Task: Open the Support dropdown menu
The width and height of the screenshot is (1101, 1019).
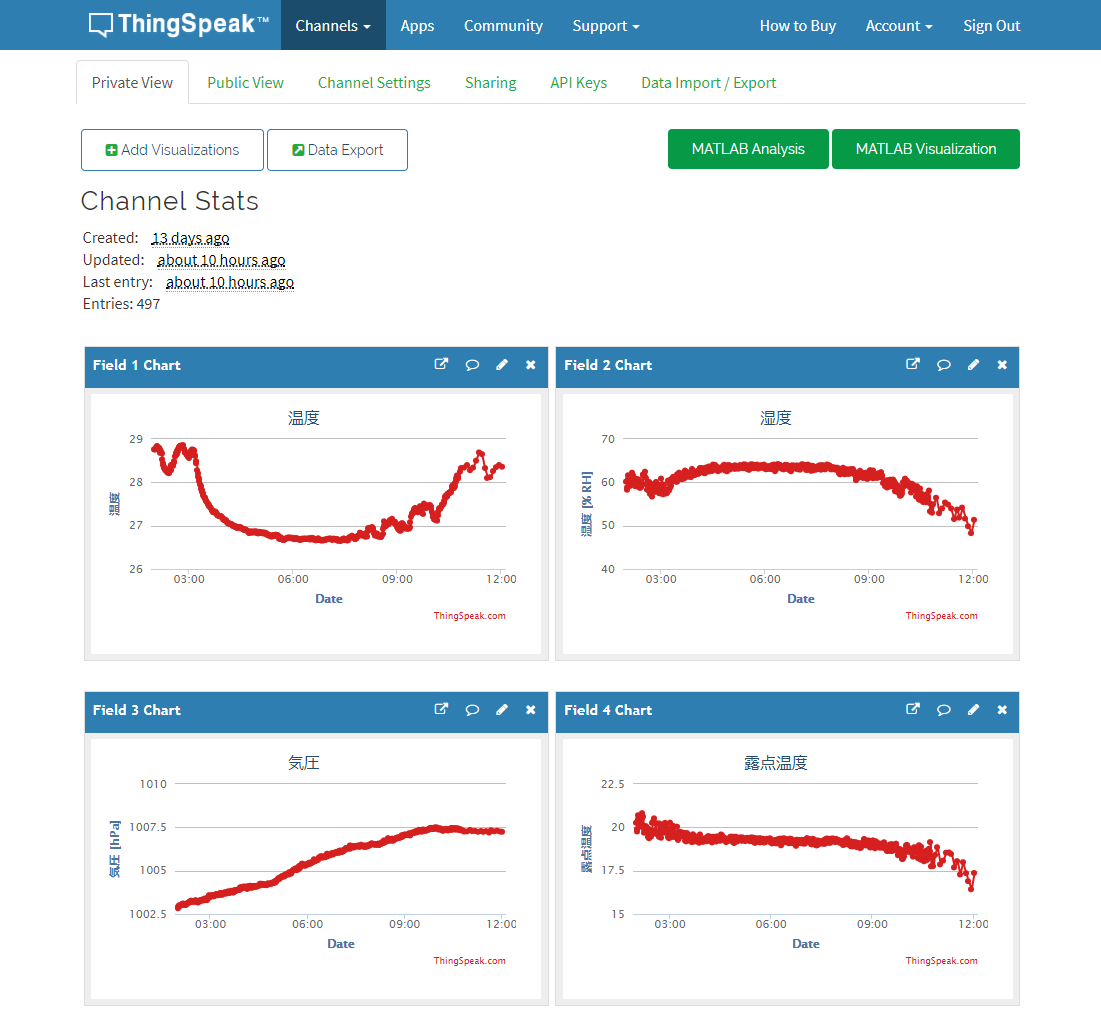Action: tap(605, 26)
